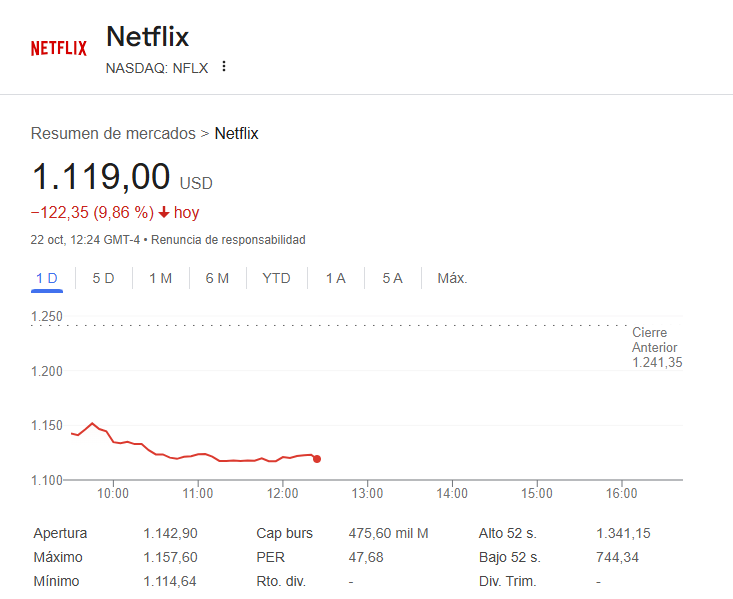
Task: Select the YTD range tab
Action: pos(276,278)
